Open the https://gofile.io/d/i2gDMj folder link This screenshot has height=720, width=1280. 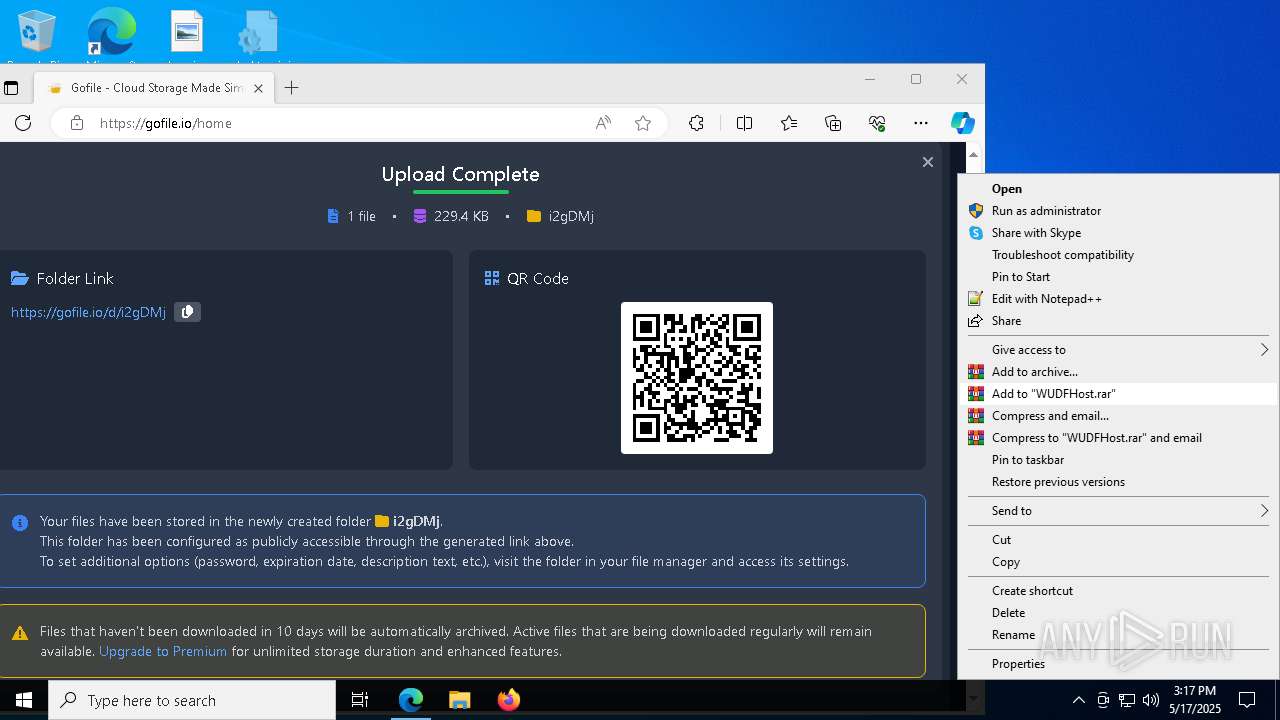[88, 312]
